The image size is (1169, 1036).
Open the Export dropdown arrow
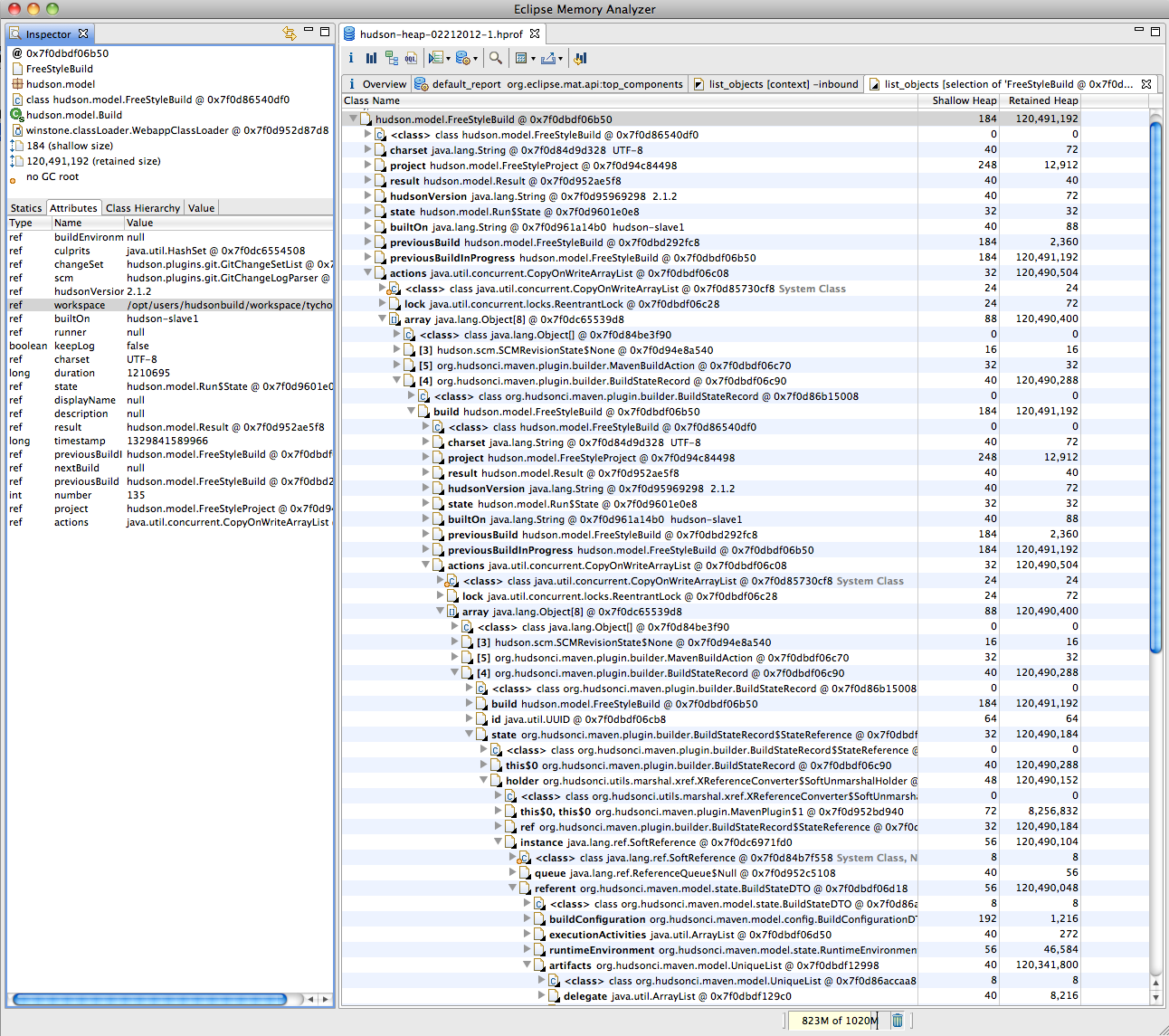coord(560,59)
